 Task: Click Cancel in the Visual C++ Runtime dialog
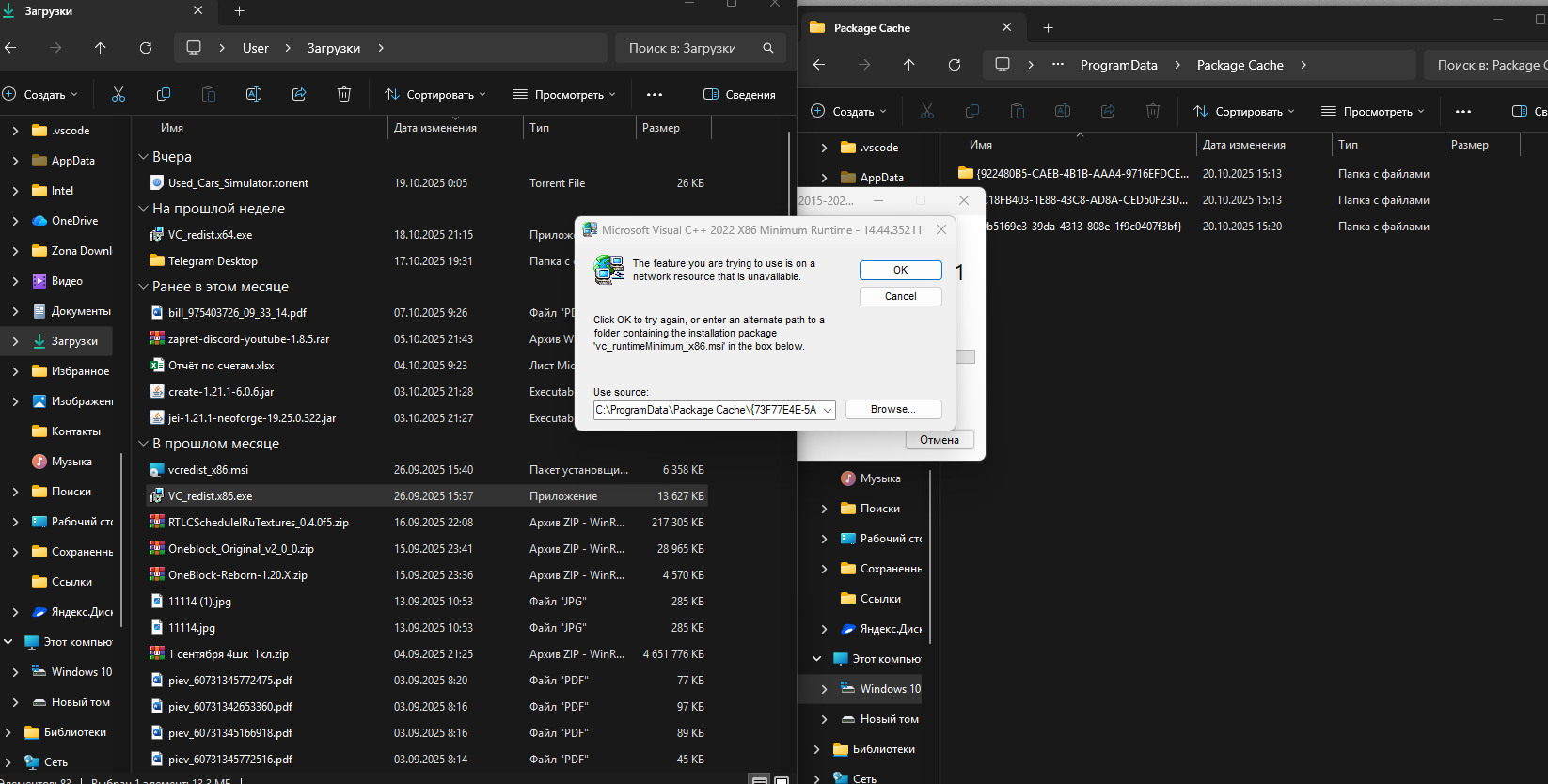coord(901,296)
